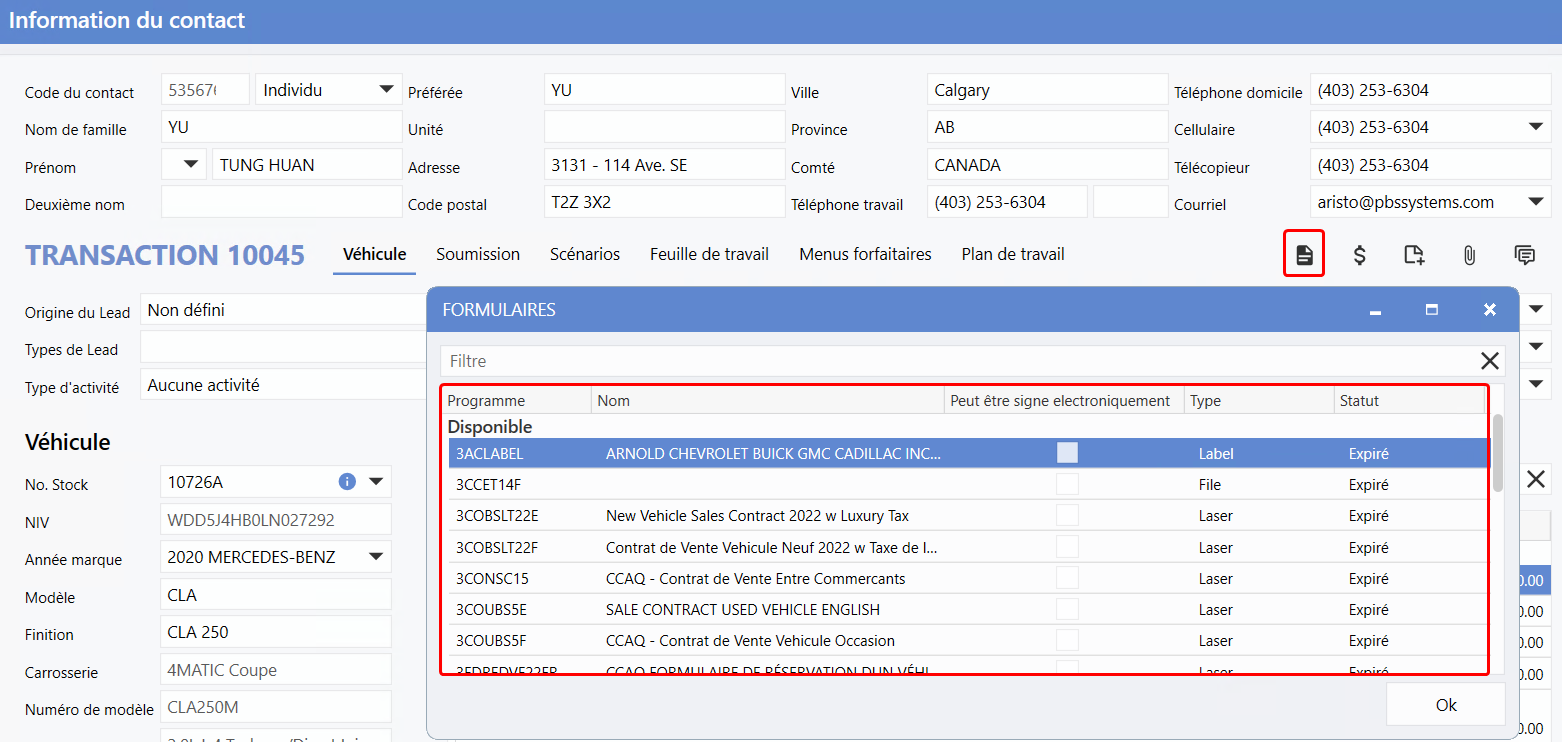
Task: Click the add document icon
Action: tap(1414, 255)
